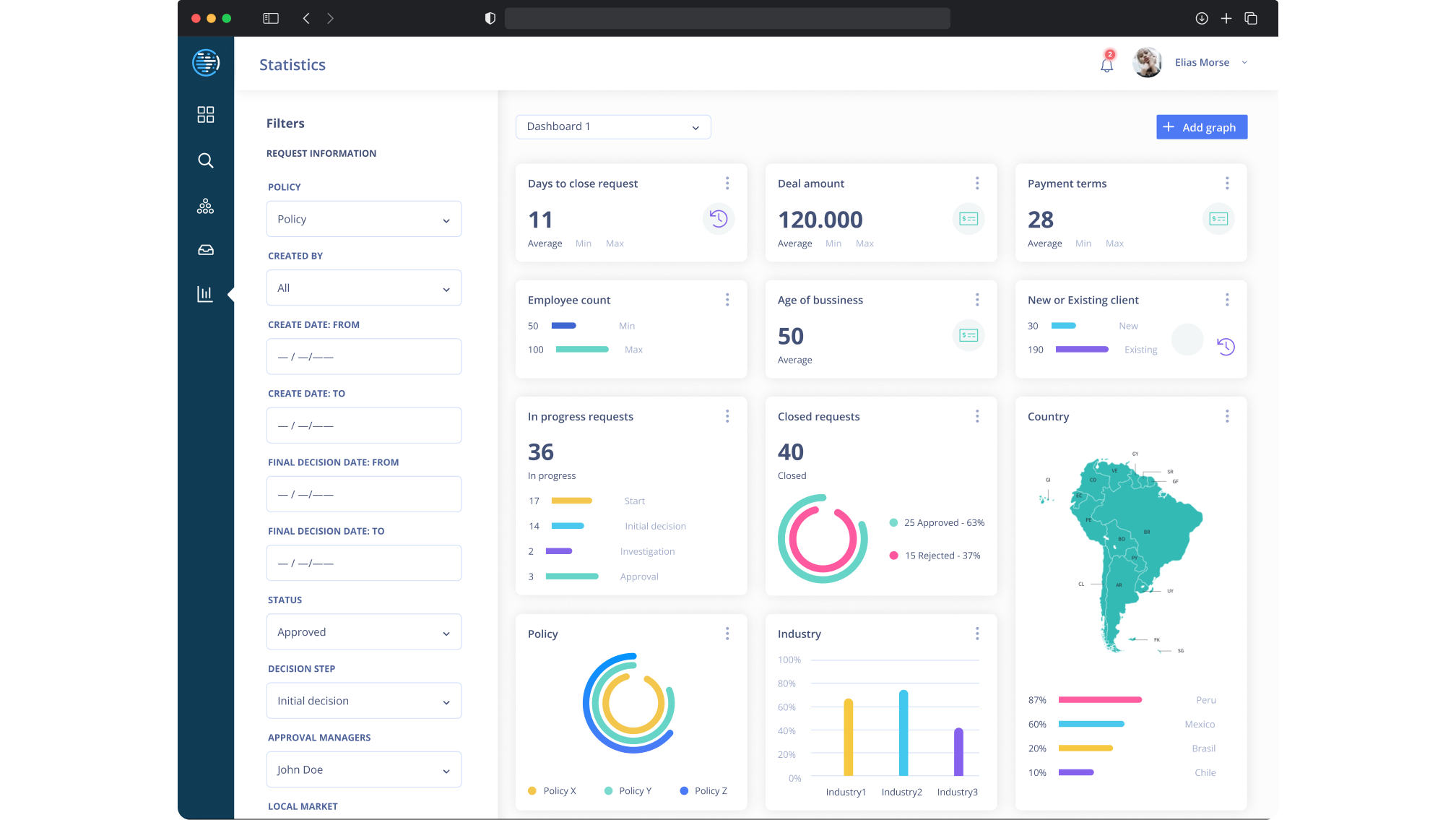Switch Payment terms to the Min value

point(1083,243)
